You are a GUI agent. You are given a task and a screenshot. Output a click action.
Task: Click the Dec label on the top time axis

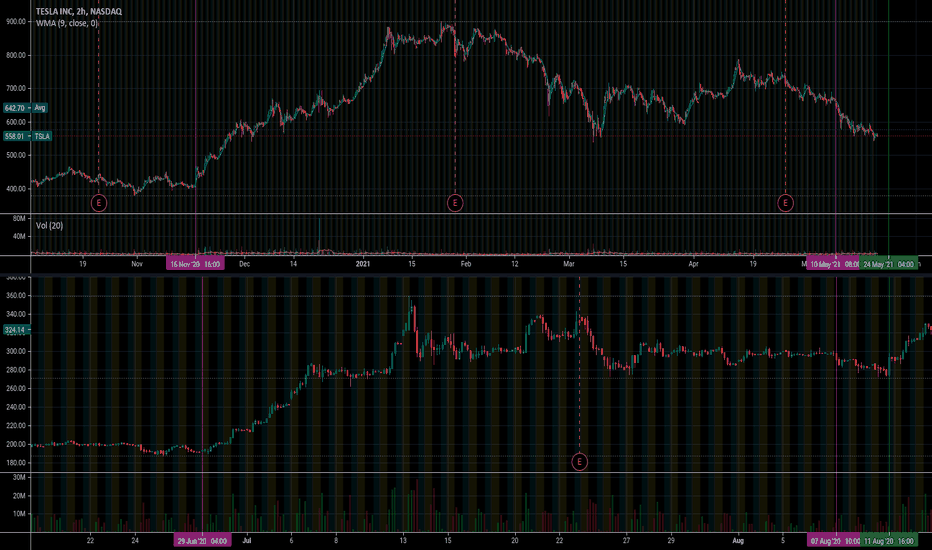[x=244, y=264]
